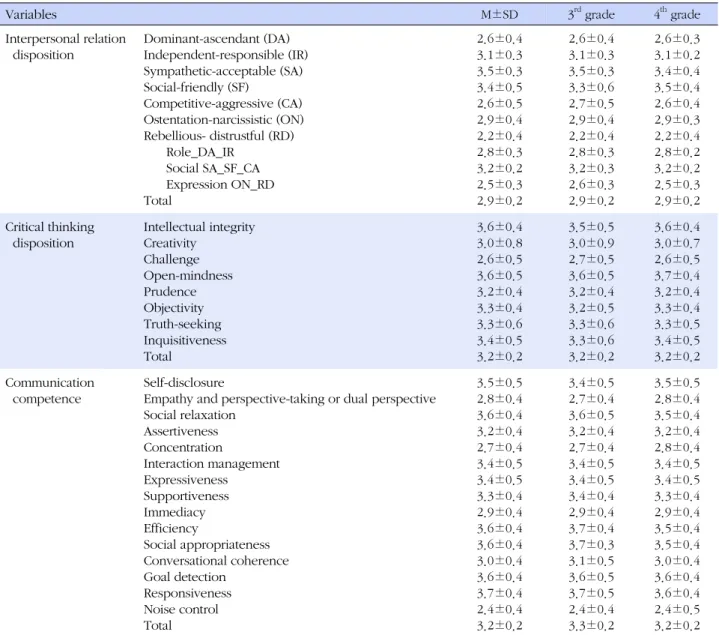Select the 'Objectivity' row label
Viewport: 719px width, 635px height.
point(173,308)
